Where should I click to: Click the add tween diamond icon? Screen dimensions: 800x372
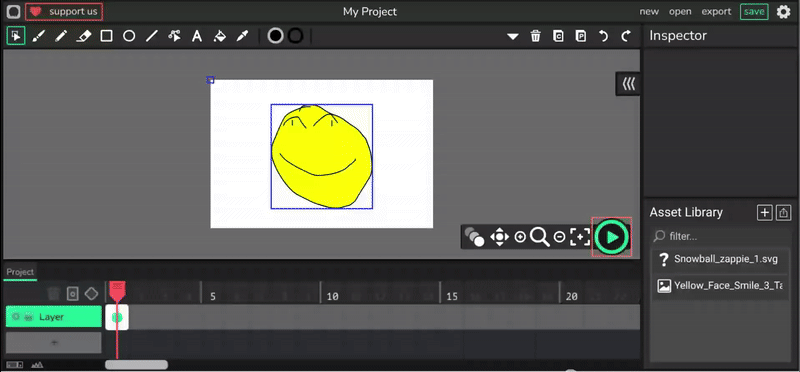point(91,293)
